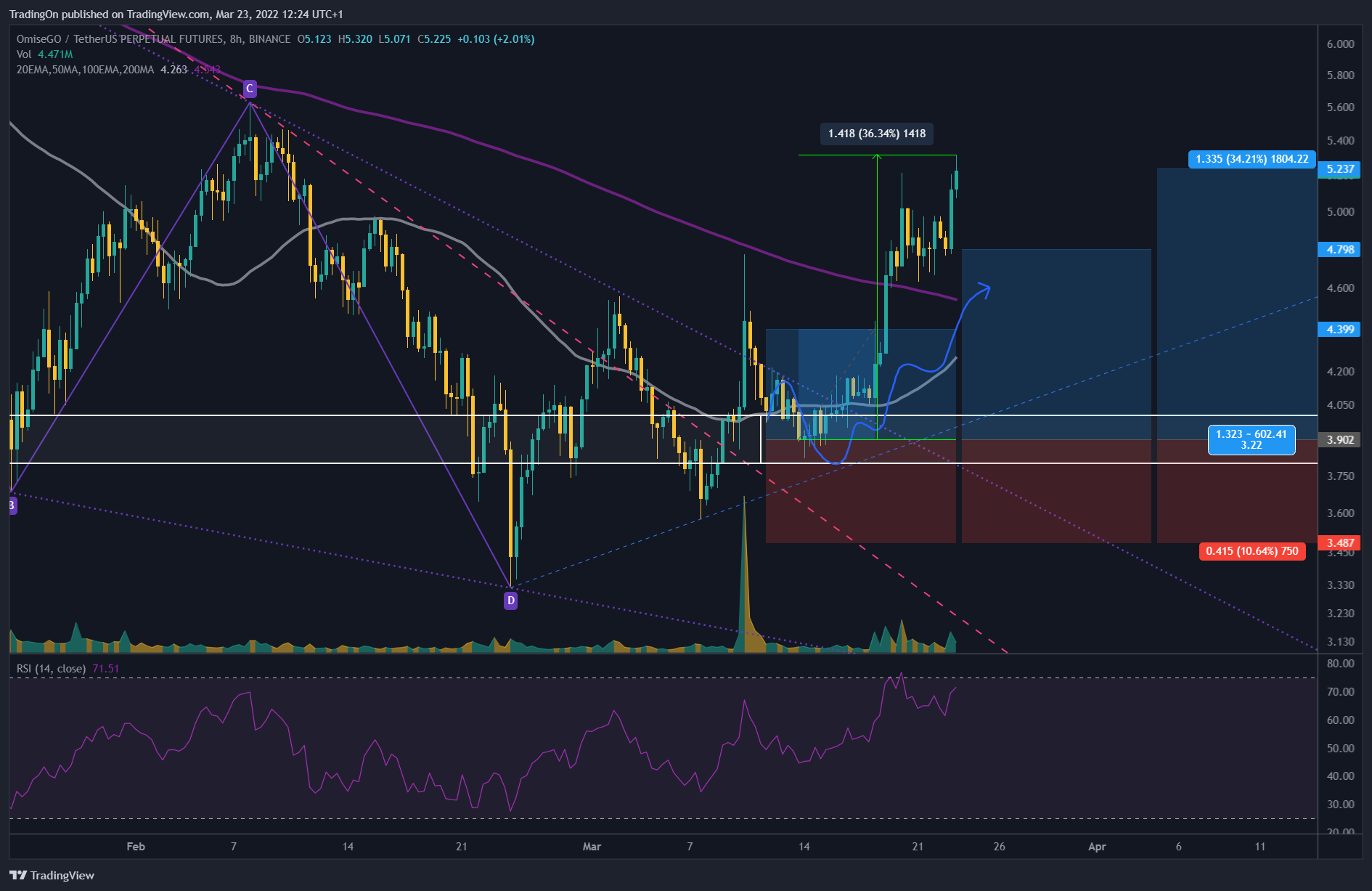The height and width of the screenshot is (891, 1372).
Task: Click the Apr date on the time axis
Action: pyautogui.click(x=1097, y=847)
